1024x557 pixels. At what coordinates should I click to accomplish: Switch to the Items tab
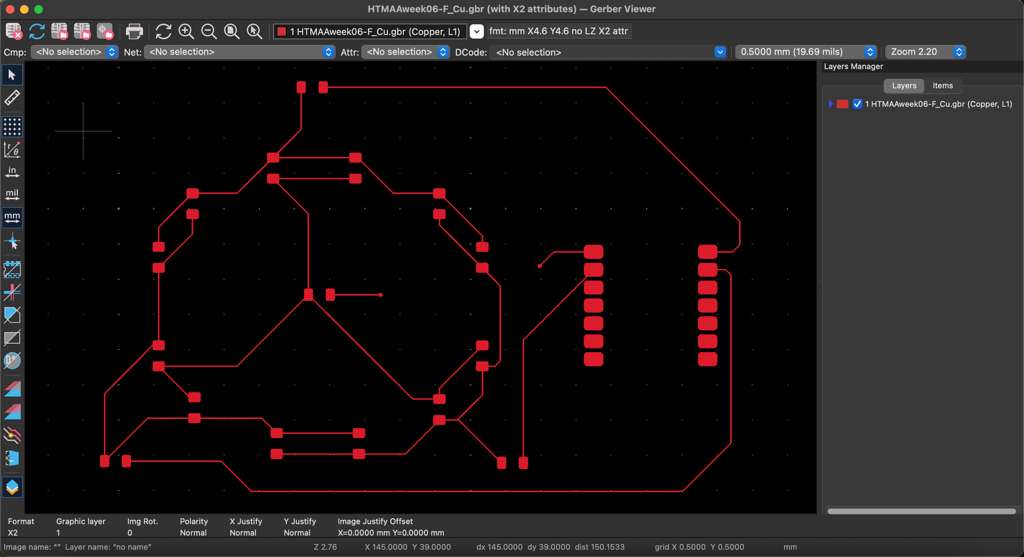942,86
